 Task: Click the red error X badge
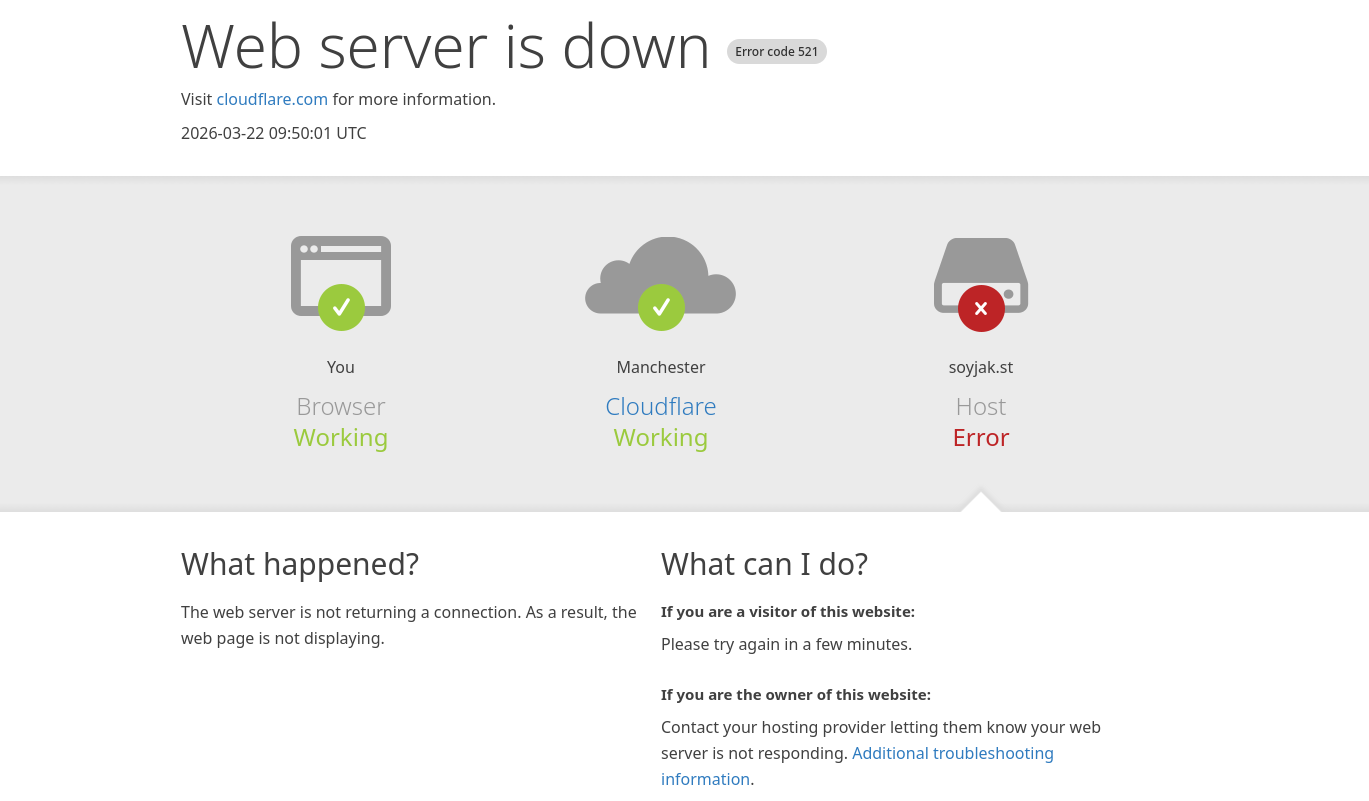[981, 308]
